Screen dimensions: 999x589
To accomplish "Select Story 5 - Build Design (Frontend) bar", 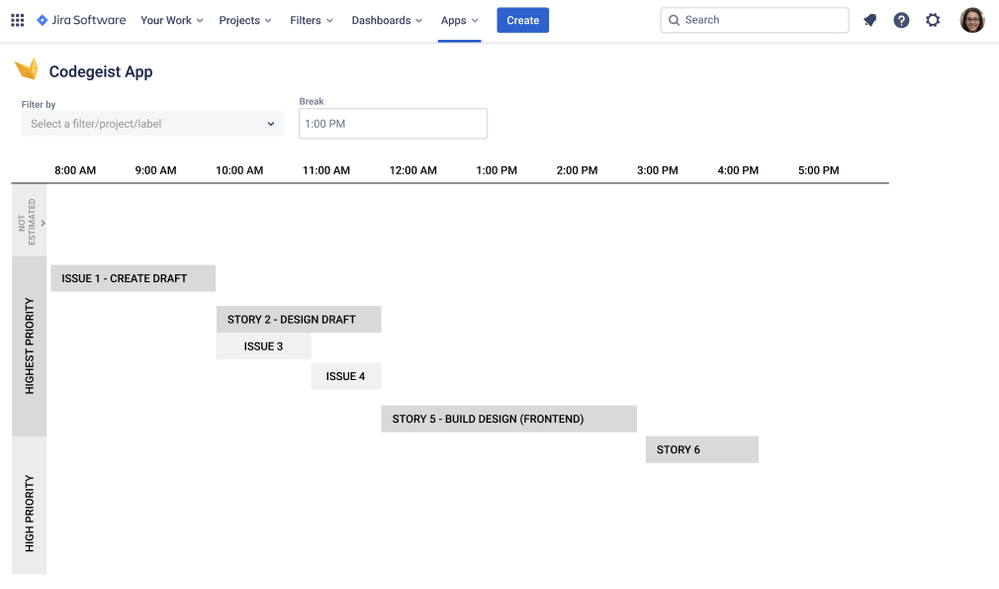I will click(x=508, y=419).
